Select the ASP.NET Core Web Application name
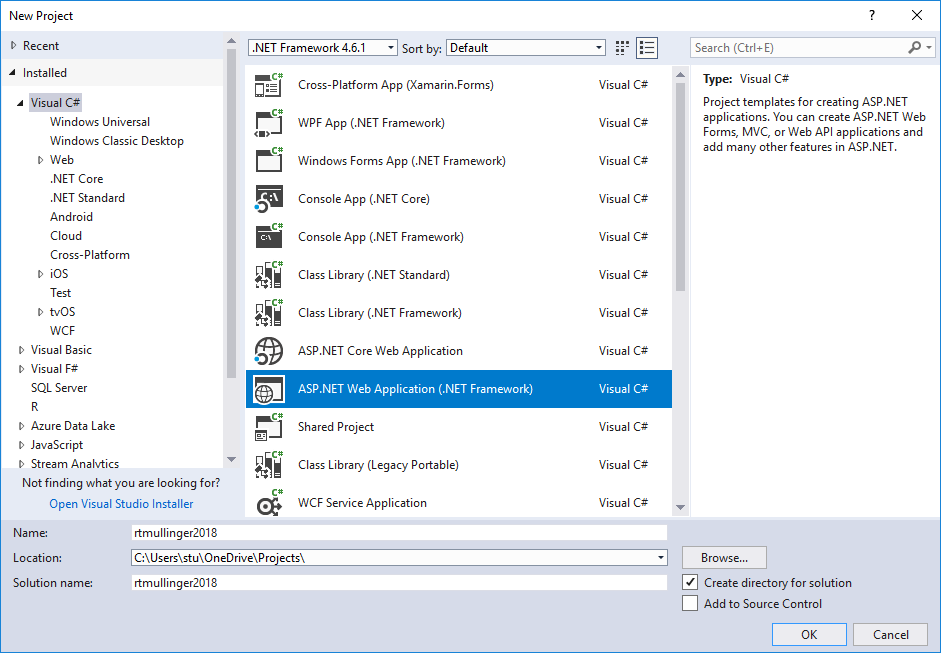 click(x=380, y=351)
